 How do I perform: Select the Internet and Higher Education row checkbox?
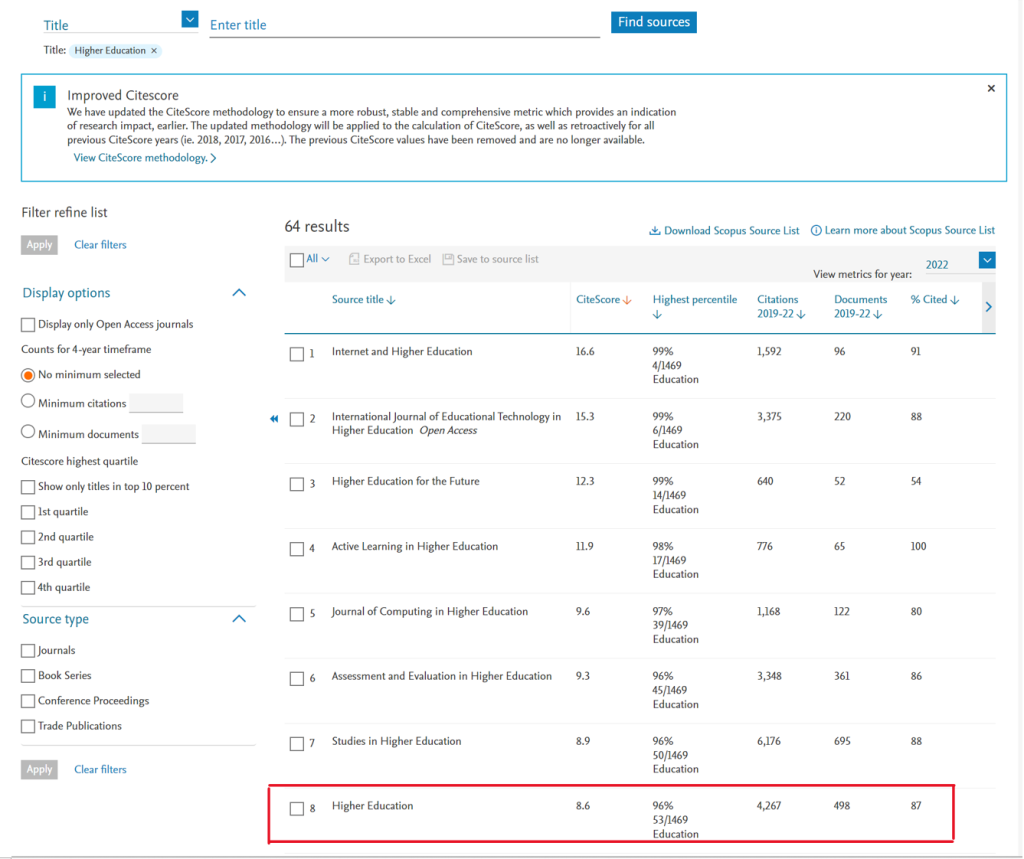pos(296,354)
